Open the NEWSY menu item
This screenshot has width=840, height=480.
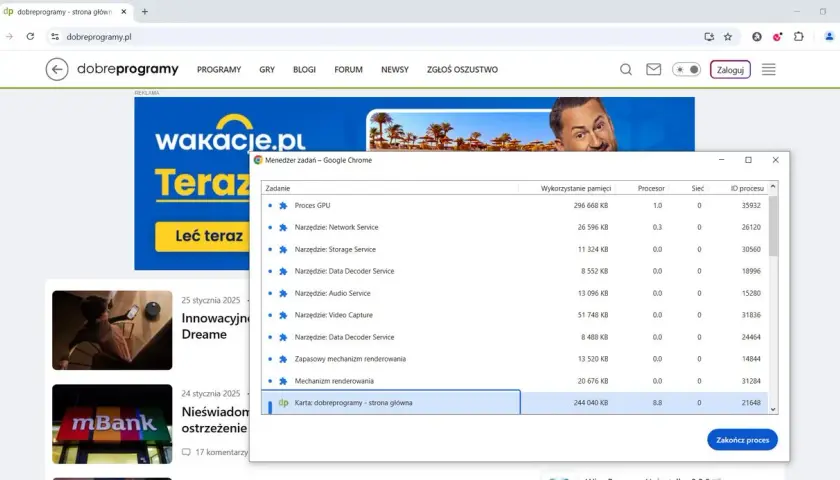pos(395,70)
